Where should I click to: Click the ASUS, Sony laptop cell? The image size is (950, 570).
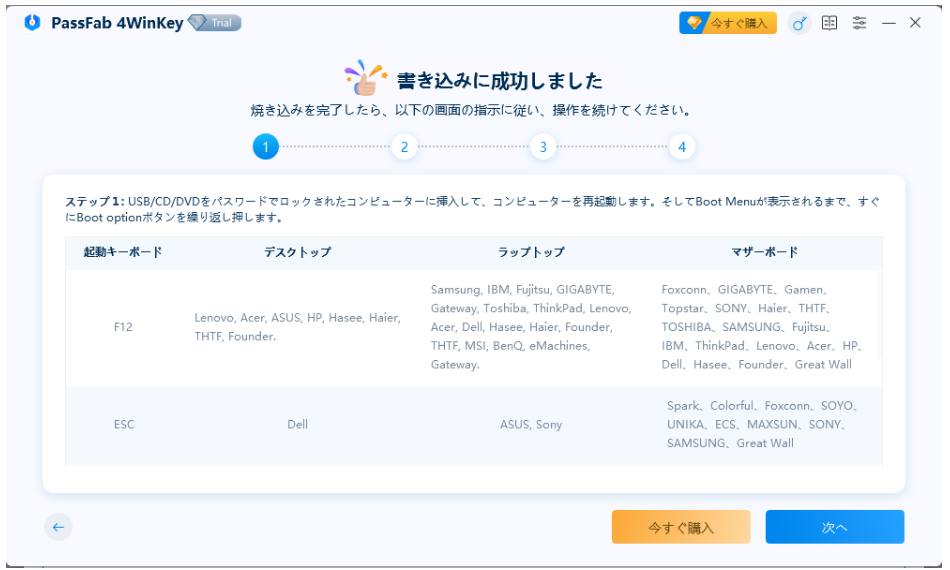pos(531,425)
